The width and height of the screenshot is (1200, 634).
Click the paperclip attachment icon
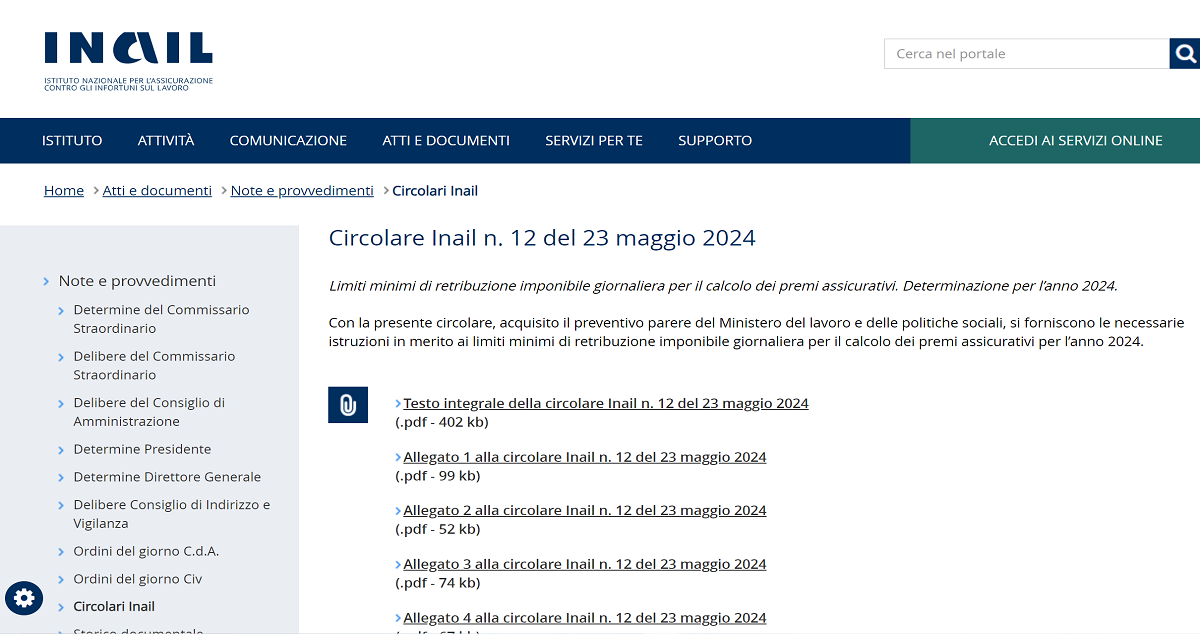[347, 404]
